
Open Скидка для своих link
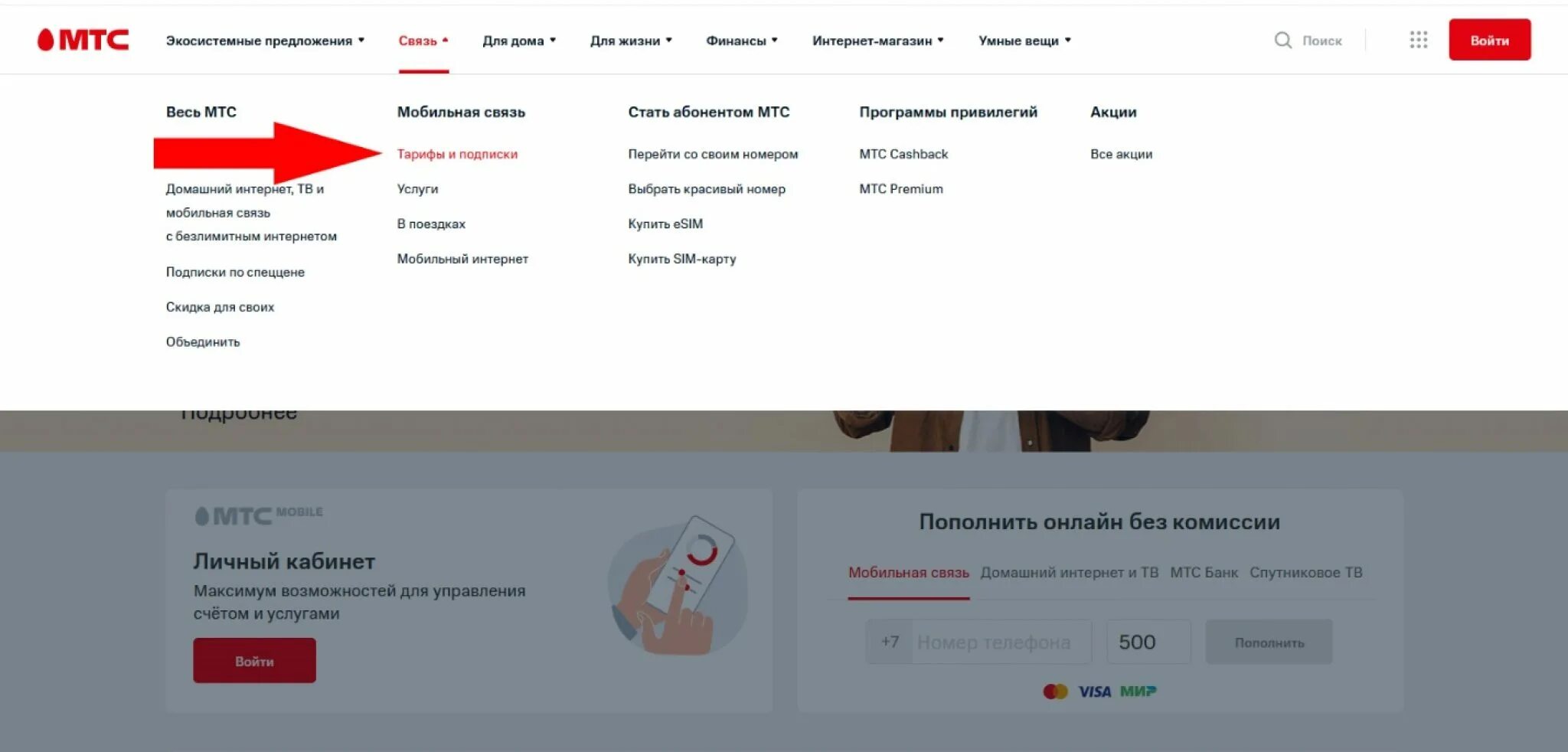click(220, 307)
